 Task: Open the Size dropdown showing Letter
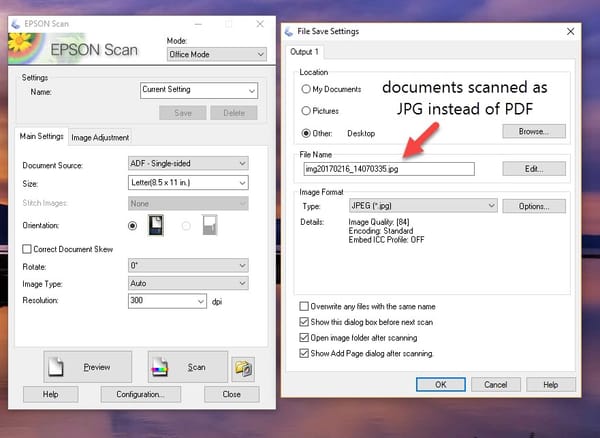[x=188, y=183]
